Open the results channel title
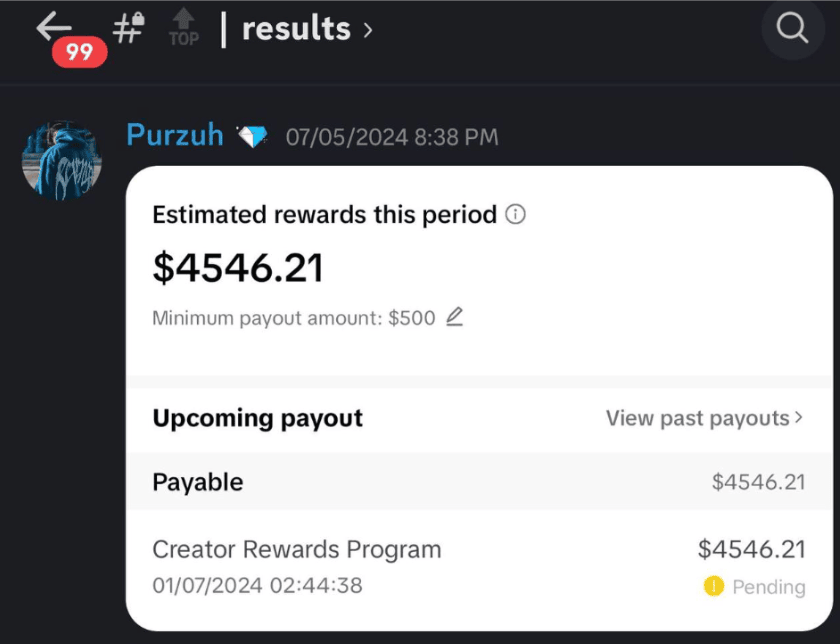 (296, 28)
